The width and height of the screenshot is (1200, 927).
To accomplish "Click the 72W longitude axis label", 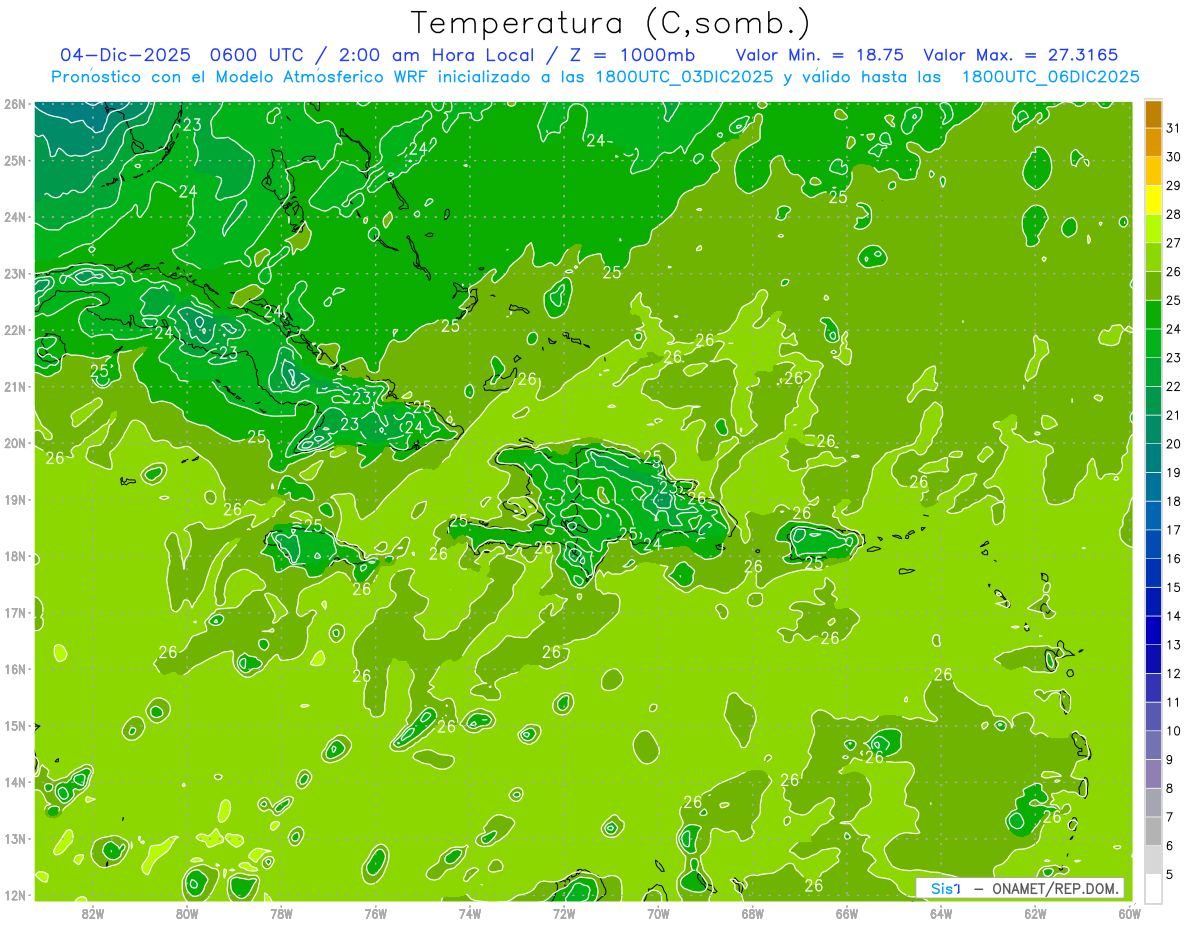I will 564,912.
